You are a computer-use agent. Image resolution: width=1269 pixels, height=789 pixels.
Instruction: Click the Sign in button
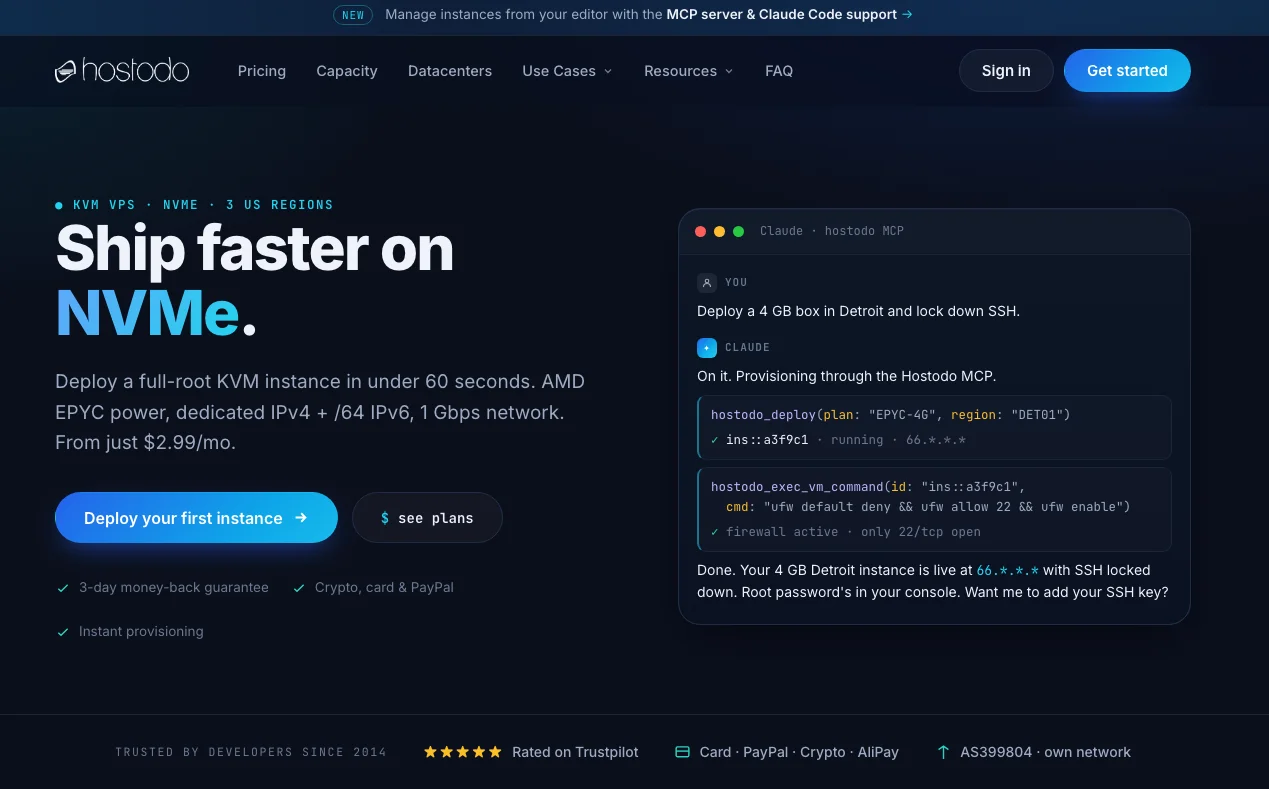(1006, 71)
